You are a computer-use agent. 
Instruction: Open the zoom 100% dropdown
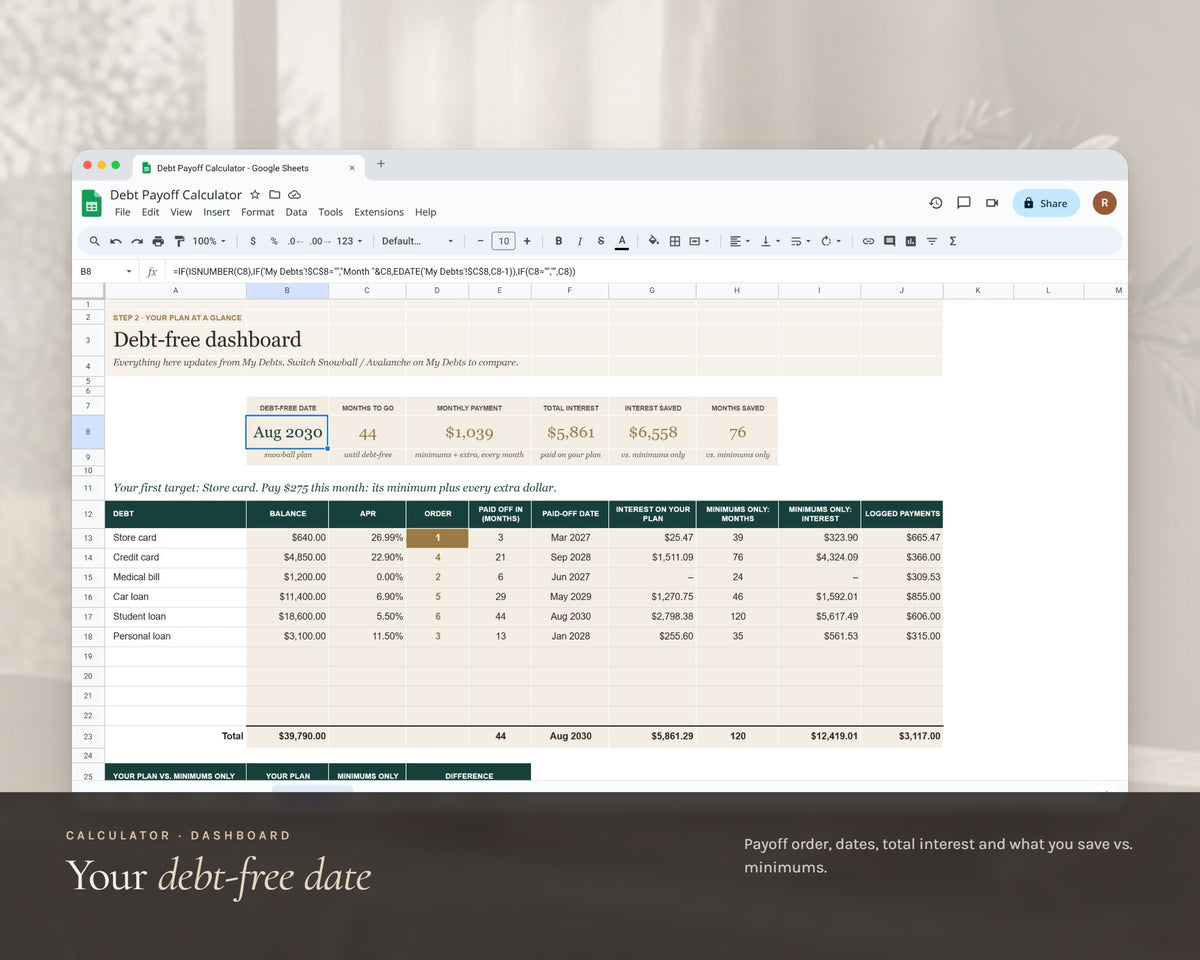pyautogui.click(x=208, y=241)
